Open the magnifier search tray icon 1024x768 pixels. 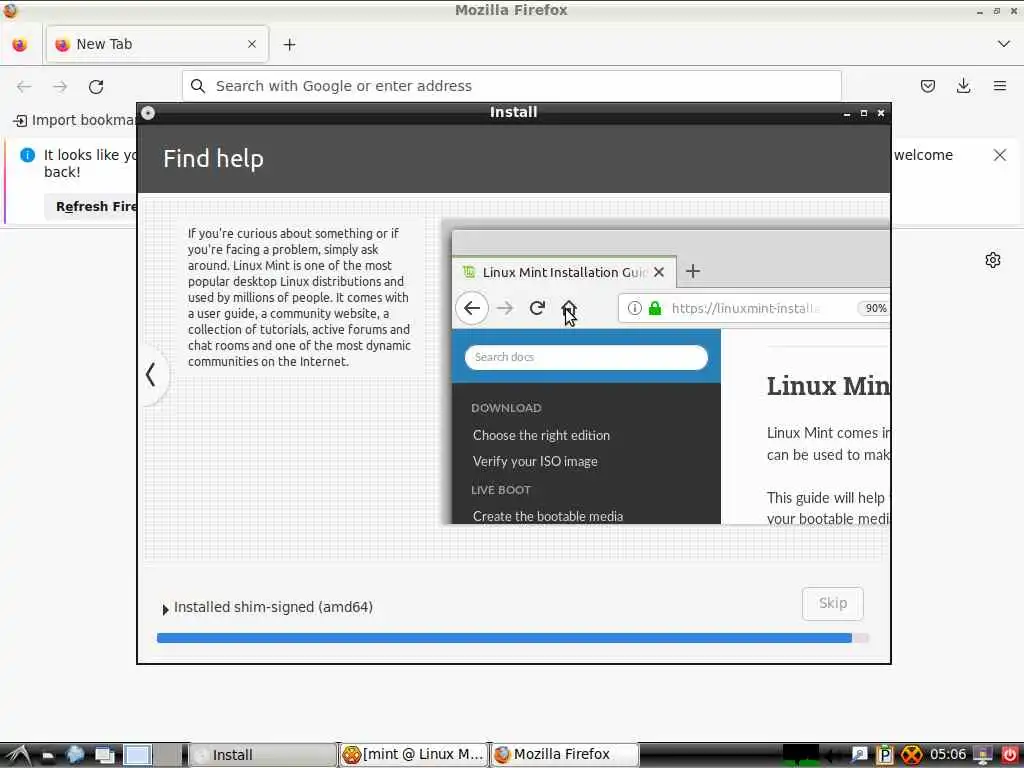859,755
